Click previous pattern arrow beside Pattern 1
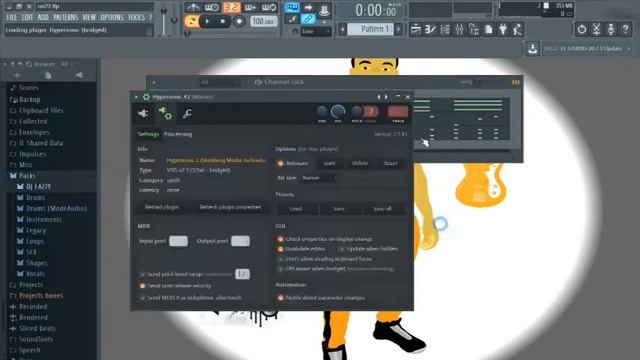 tap(342, 29)
